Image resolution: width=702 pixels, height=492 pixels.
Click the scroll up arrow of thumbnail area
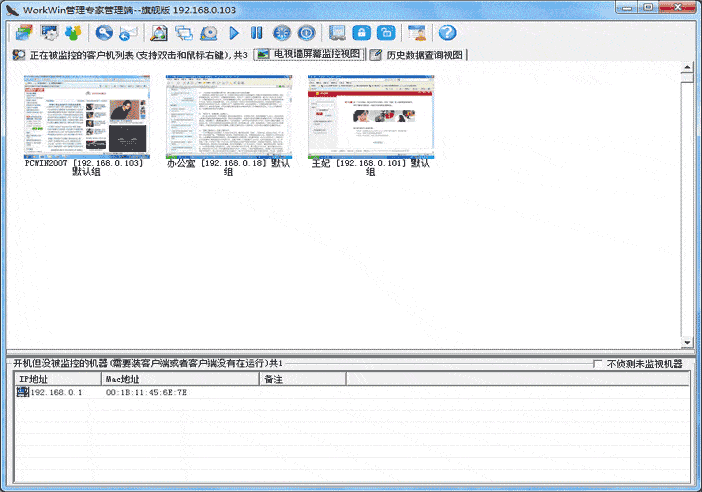687,68
